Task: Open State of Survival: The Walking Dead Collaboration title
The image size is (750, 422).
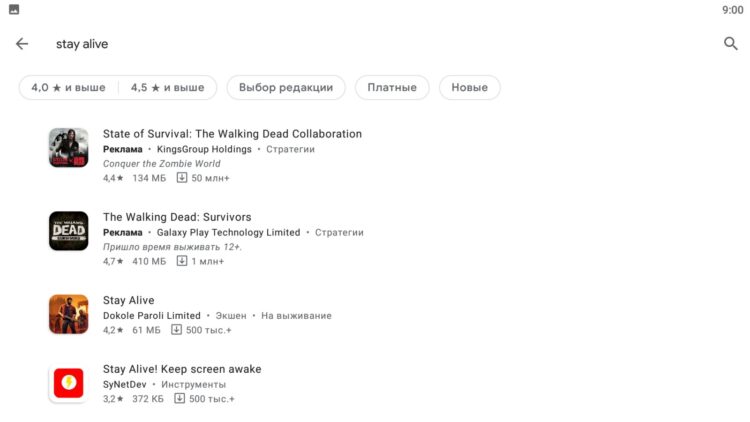Action: click(232, 134)
